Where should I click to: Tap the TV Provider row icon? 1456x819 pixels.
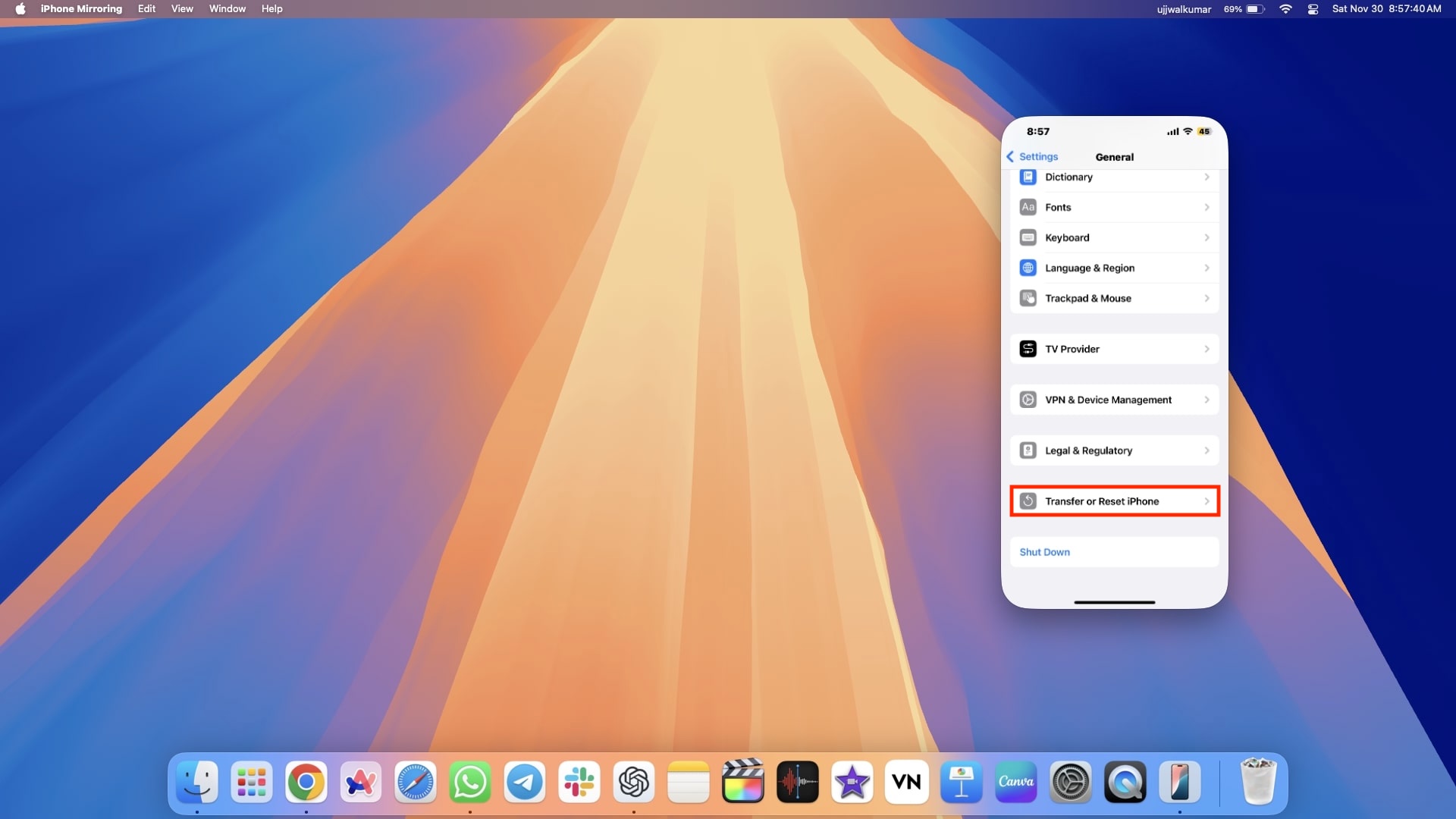(x=1028, y=349)
